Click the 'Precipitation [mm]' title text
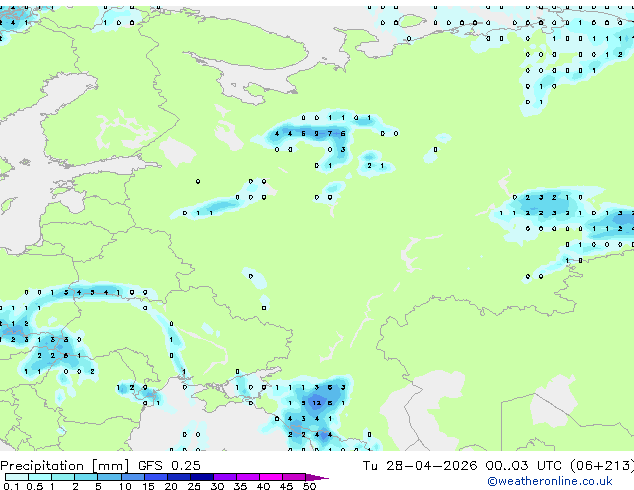 coord(65,466)
